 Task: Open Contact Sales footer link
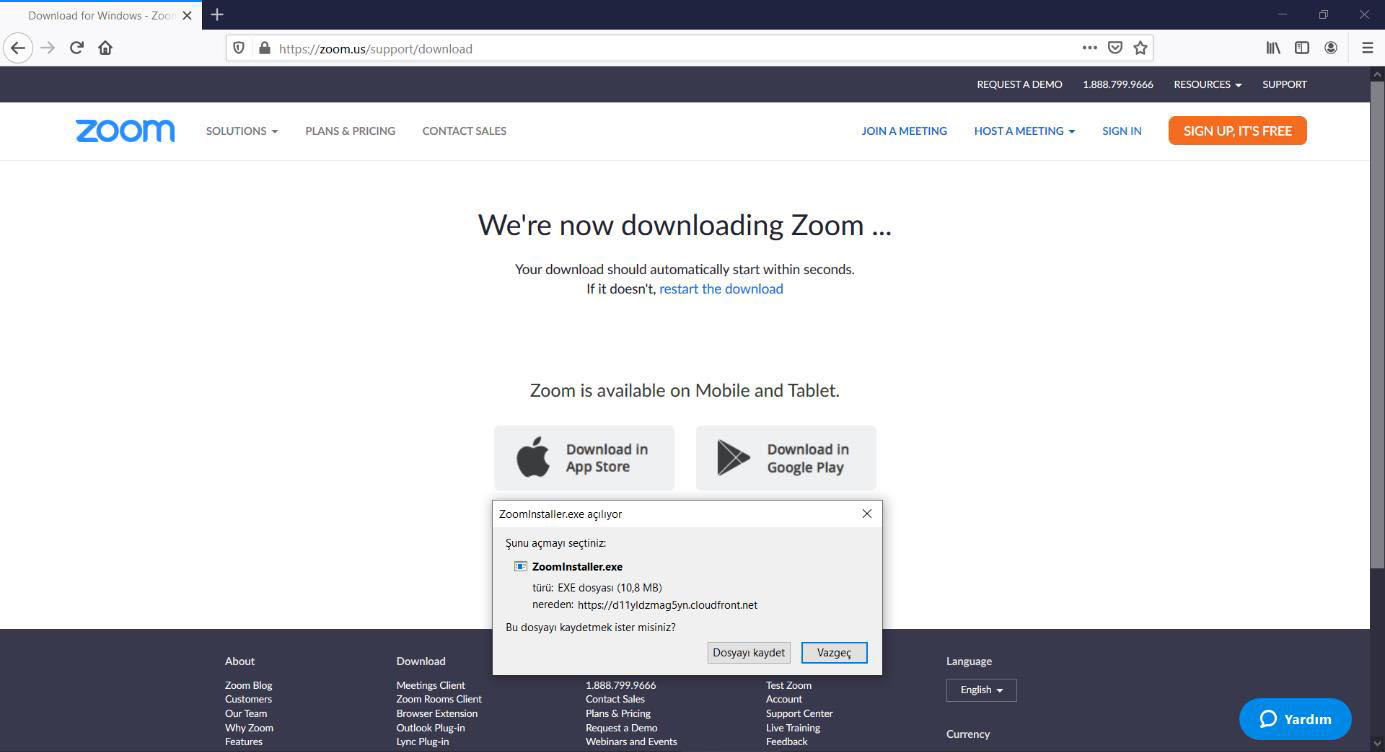click(x=615, y=699)
